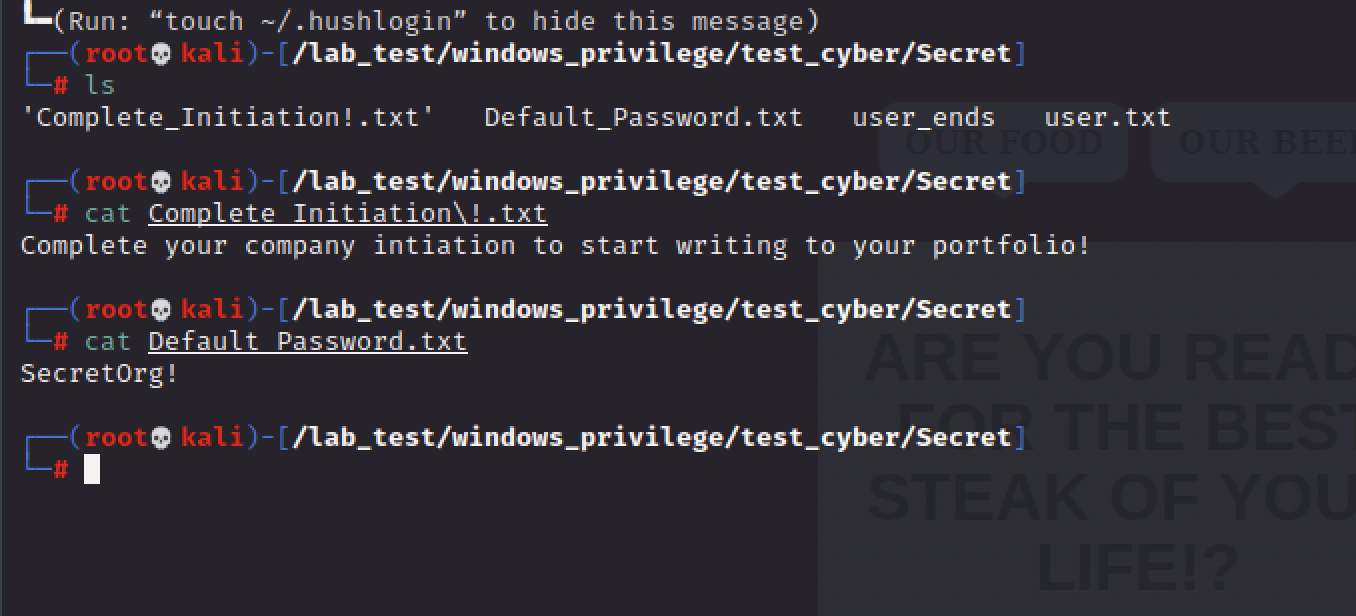
Task: Click the skull icon above the ls command
Action: [x=163, y=54]
